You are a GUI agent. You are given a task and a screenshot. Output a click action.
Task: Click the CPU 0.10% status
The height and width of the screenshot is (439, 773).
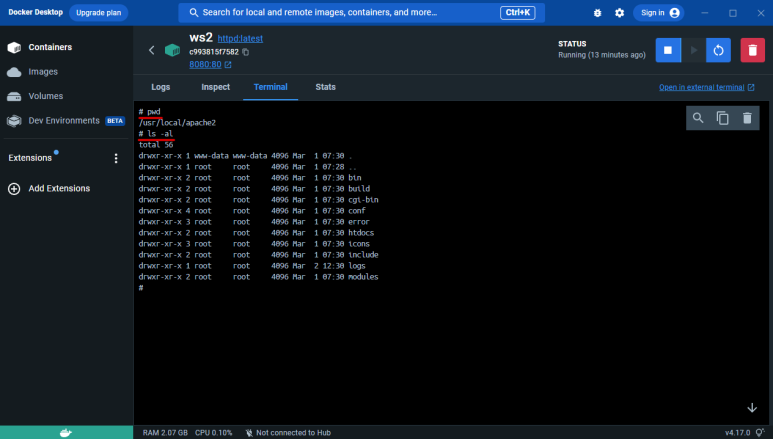[213, 433]
